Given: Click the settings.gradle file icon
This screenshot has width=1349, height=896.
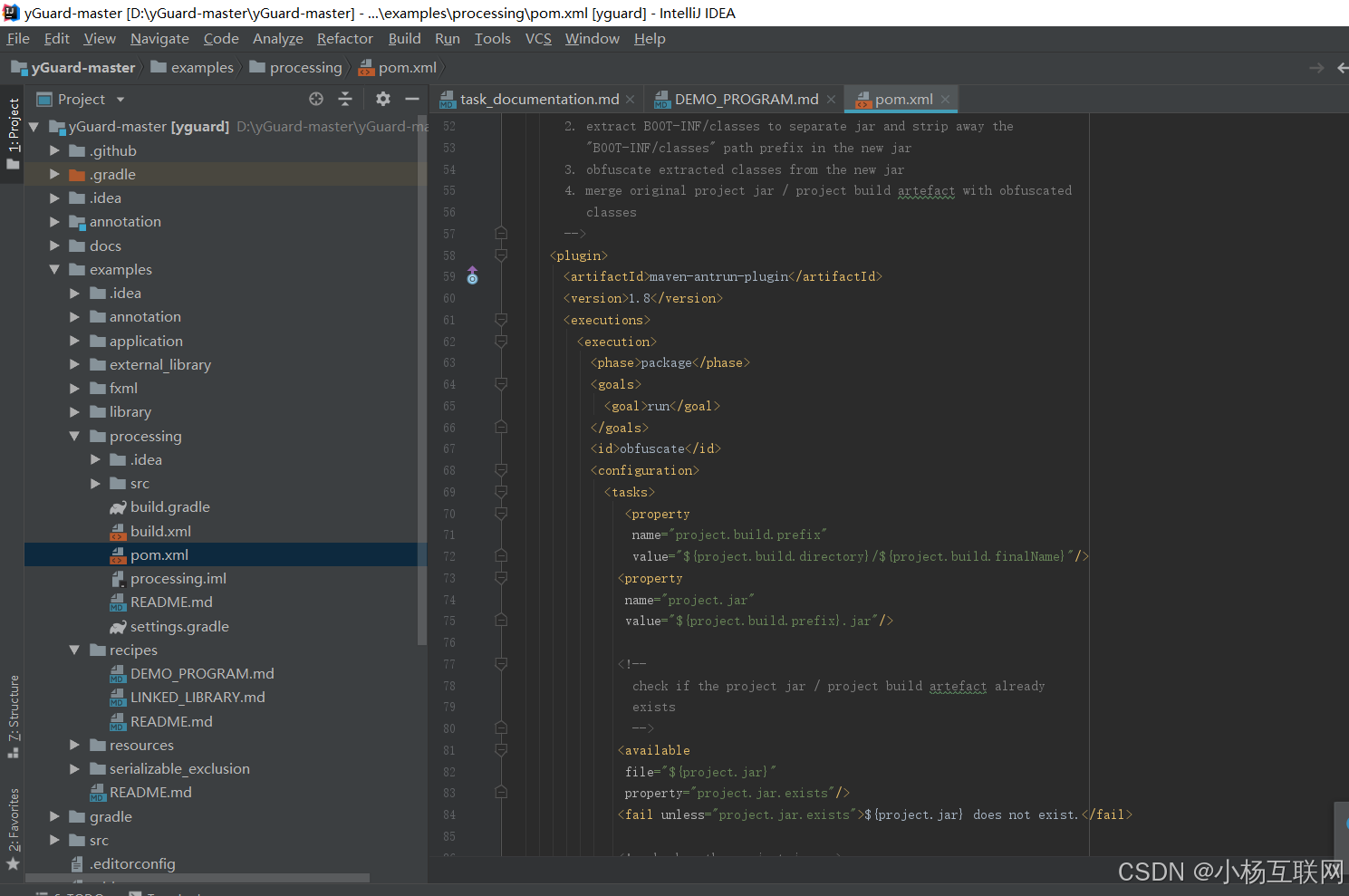Looking at the screenshot, I should (x=118, y=627).
